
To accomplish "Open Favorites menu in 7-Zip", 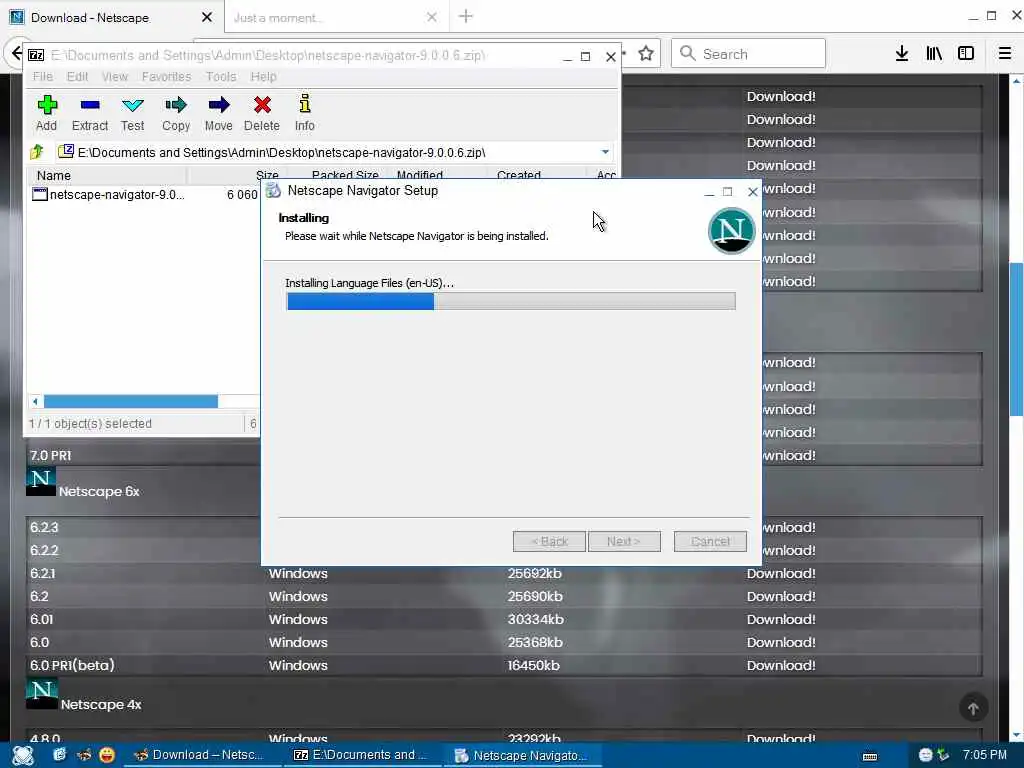I will coord(167,76).
